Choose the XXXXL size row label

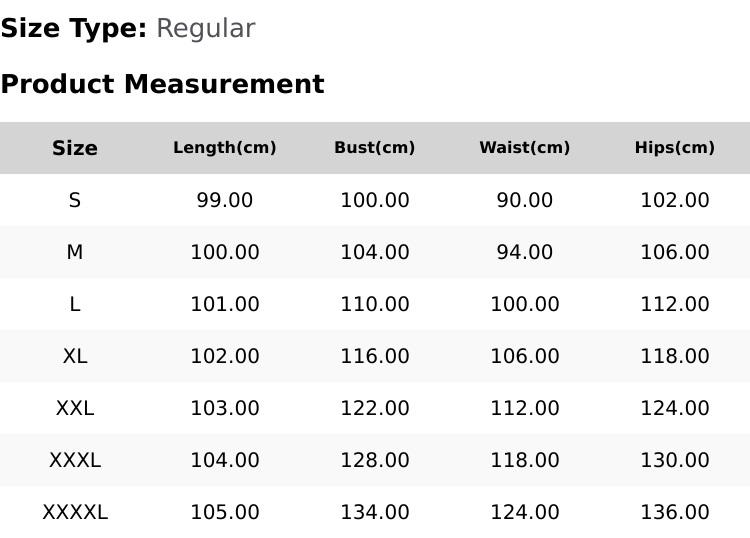pyautogui.click(x=75, y=513)
